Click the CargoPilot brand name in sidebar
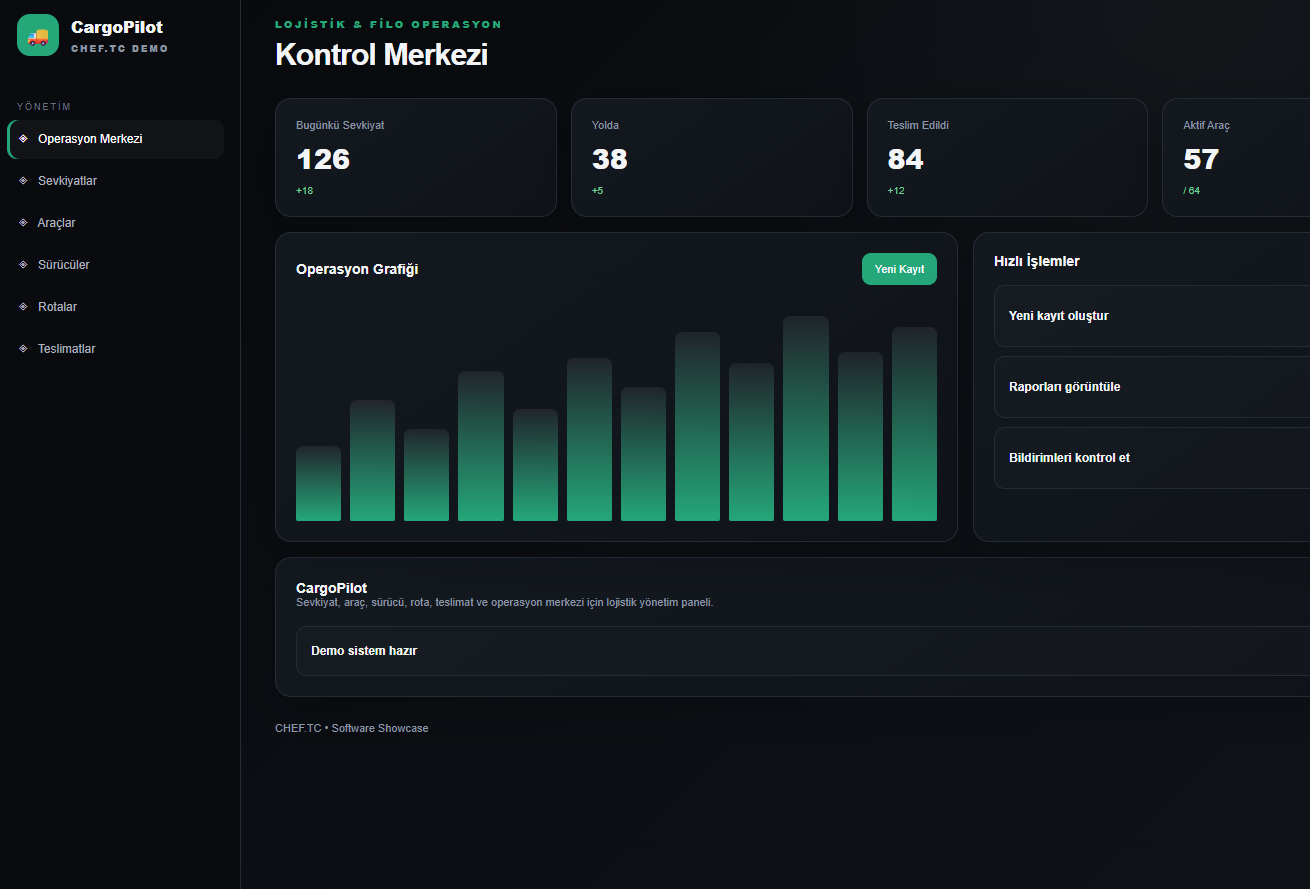Viewport: 1310px width, 889px height. pyautogui.click(x=117, y=27)
